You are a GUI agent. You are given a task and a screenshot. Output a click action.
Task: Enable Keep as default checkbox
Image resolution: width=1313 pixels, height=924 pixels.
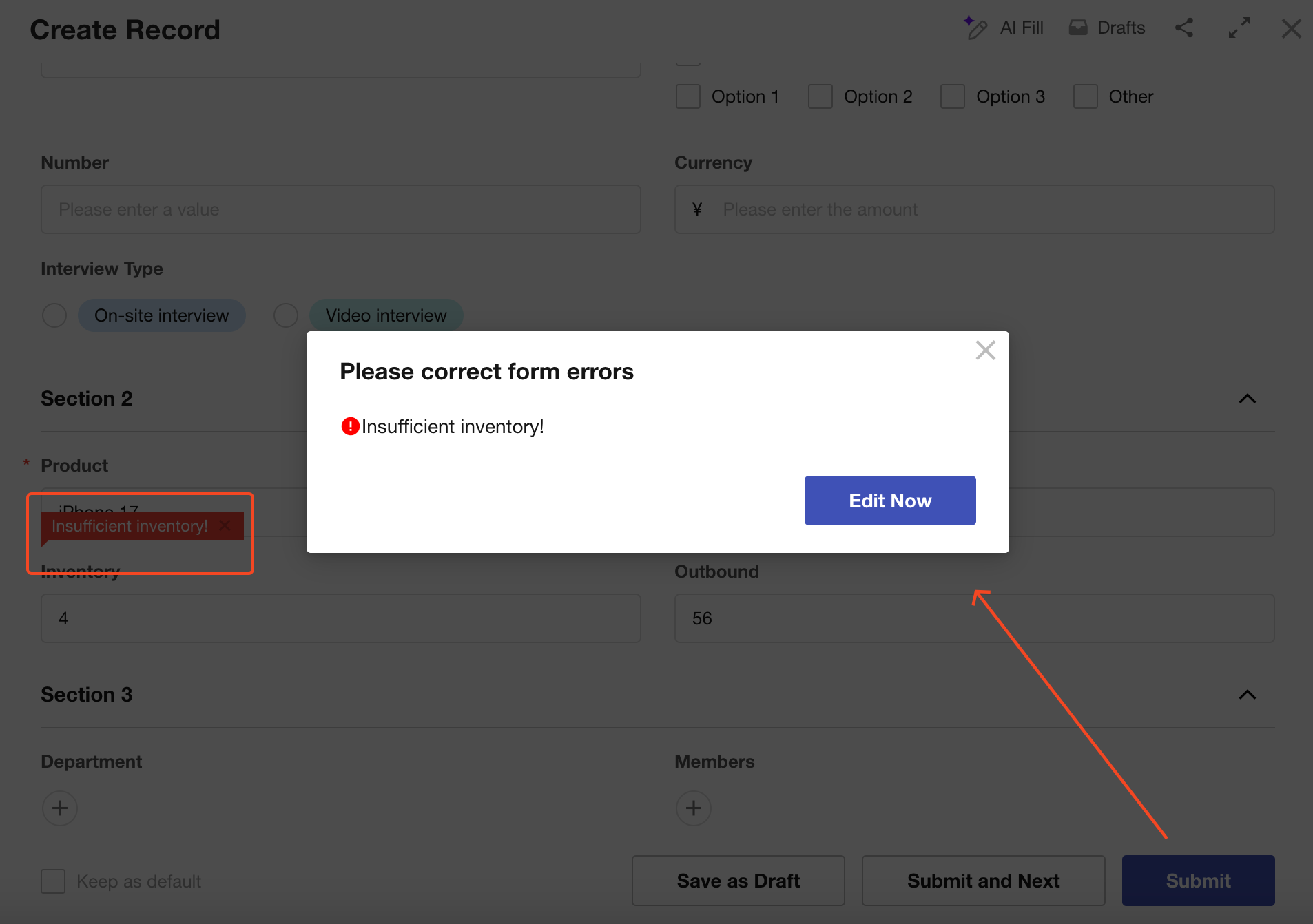[53, 881]
